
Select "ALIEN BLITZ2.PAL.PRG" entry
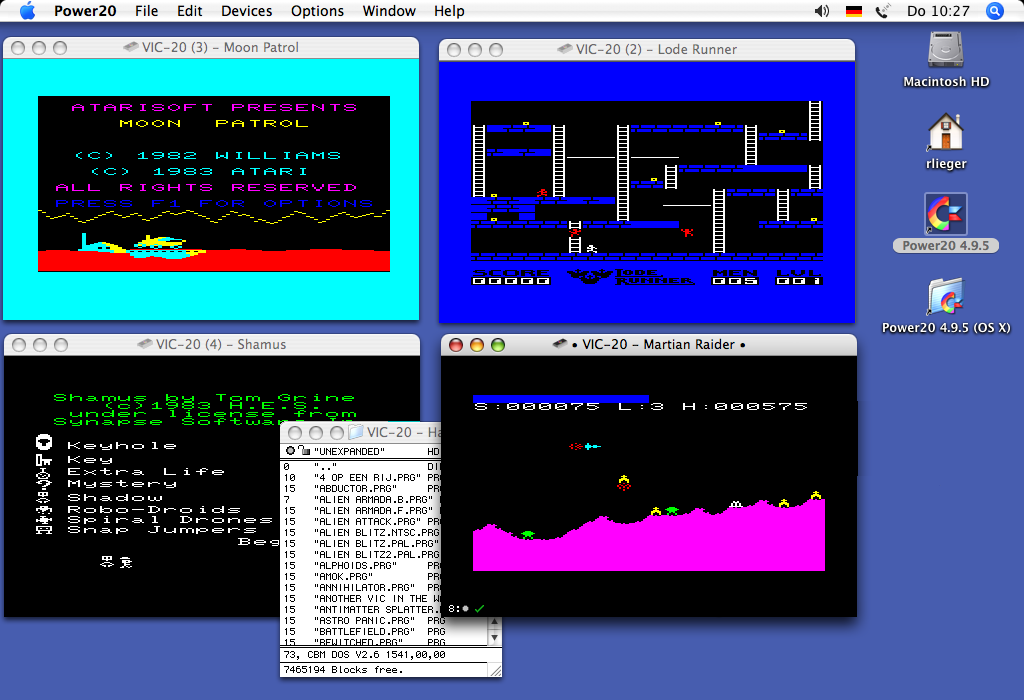(x=361, y=554)
